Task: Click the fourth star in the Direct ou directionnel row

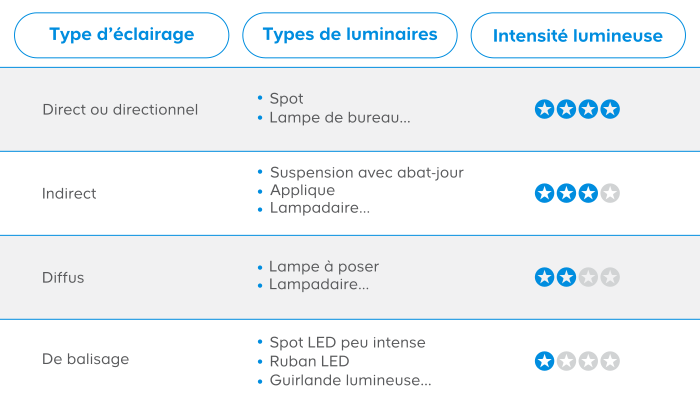Action: click(x=610, y=109)
